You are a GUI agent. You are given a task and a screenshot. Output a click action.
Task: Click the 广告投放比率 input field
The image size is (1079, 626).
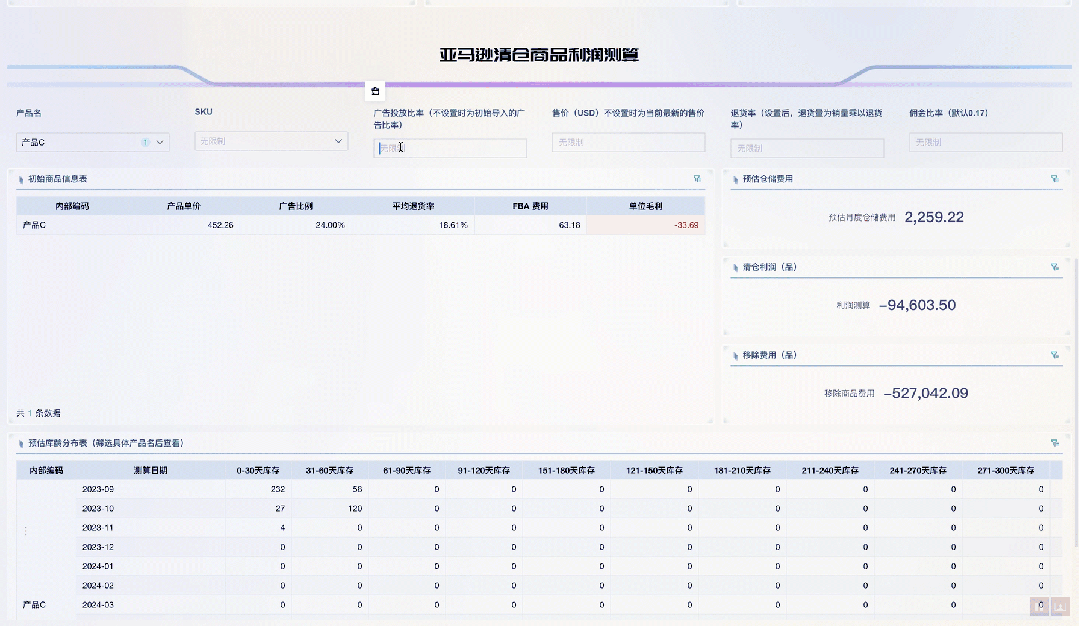click(x=449, y=147)
